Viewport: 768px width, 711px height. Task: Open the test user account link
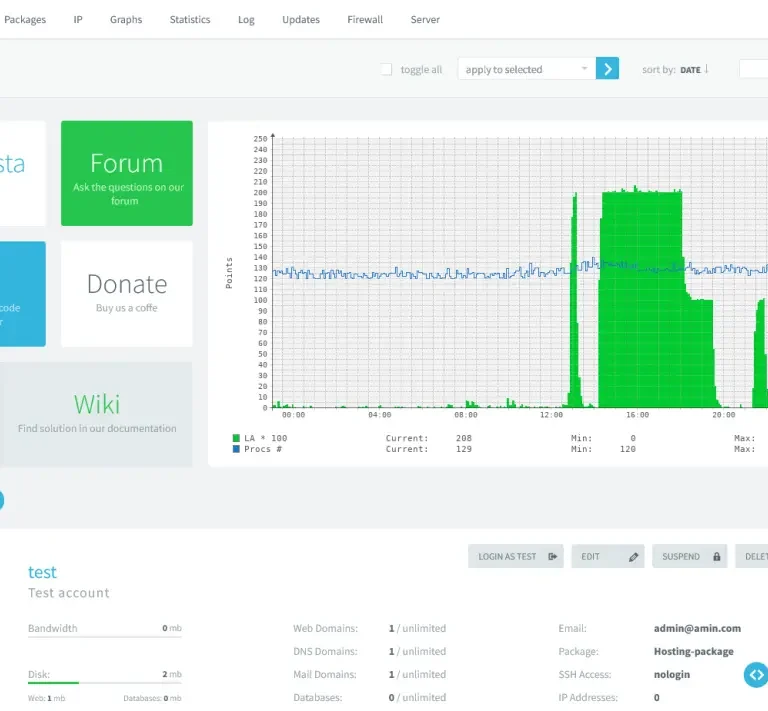click(42, 572)
